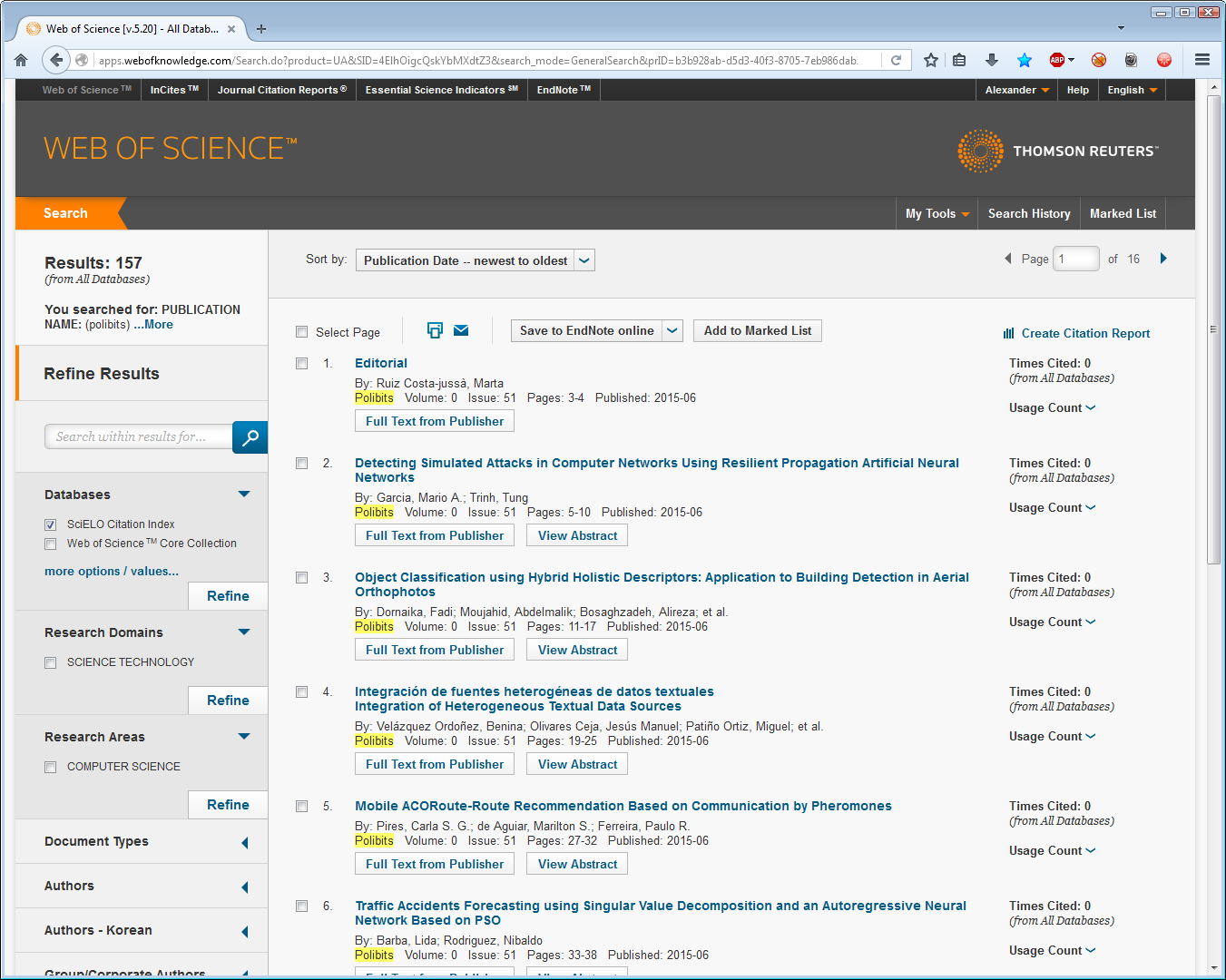This screenshot has height=980, width=1226.
Task: View Abstract for Detecting Simulated Attacks
Action: point(577,535)
